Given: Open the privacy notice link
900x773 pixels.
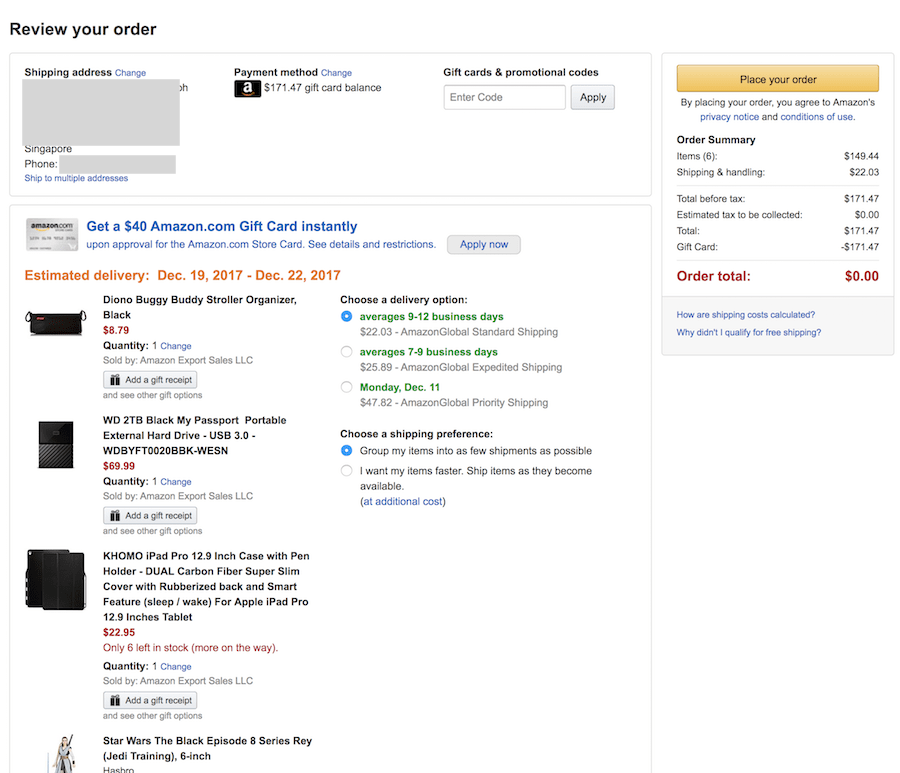Looking at the screenshot, I should pos(729,117).
